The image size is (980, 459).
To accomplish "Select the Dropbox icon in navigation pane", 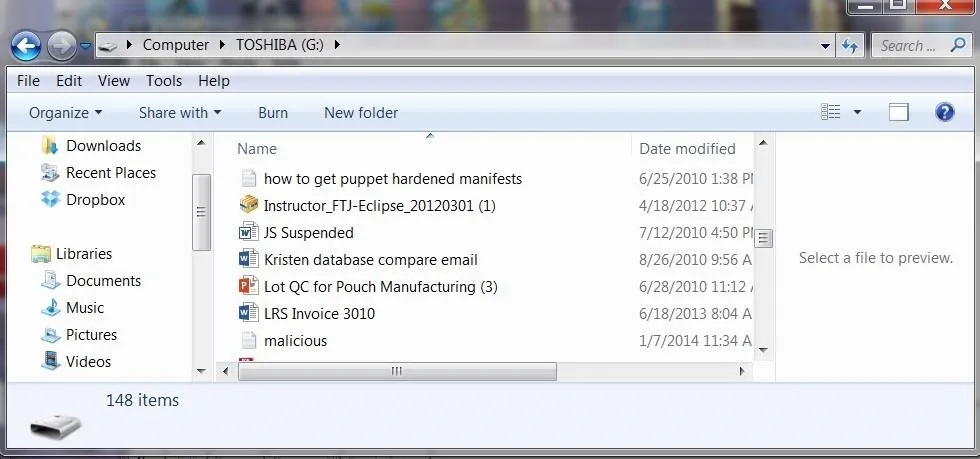I will coord(50,199).
